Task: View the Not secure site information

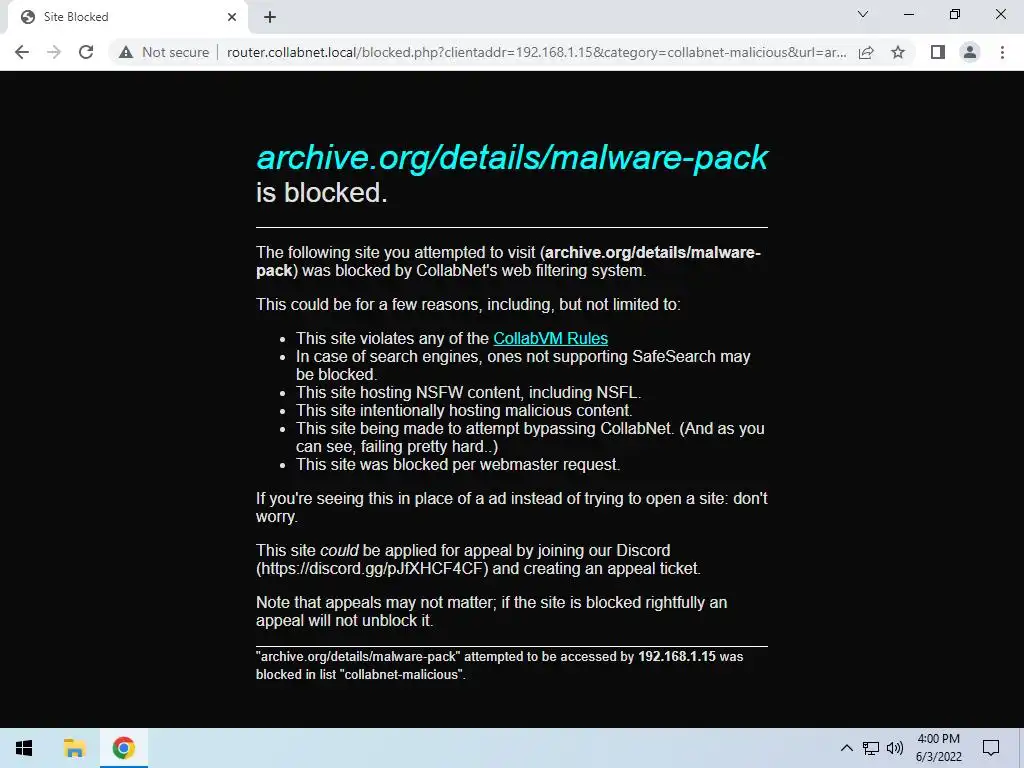Action: [x=163, y=52]
